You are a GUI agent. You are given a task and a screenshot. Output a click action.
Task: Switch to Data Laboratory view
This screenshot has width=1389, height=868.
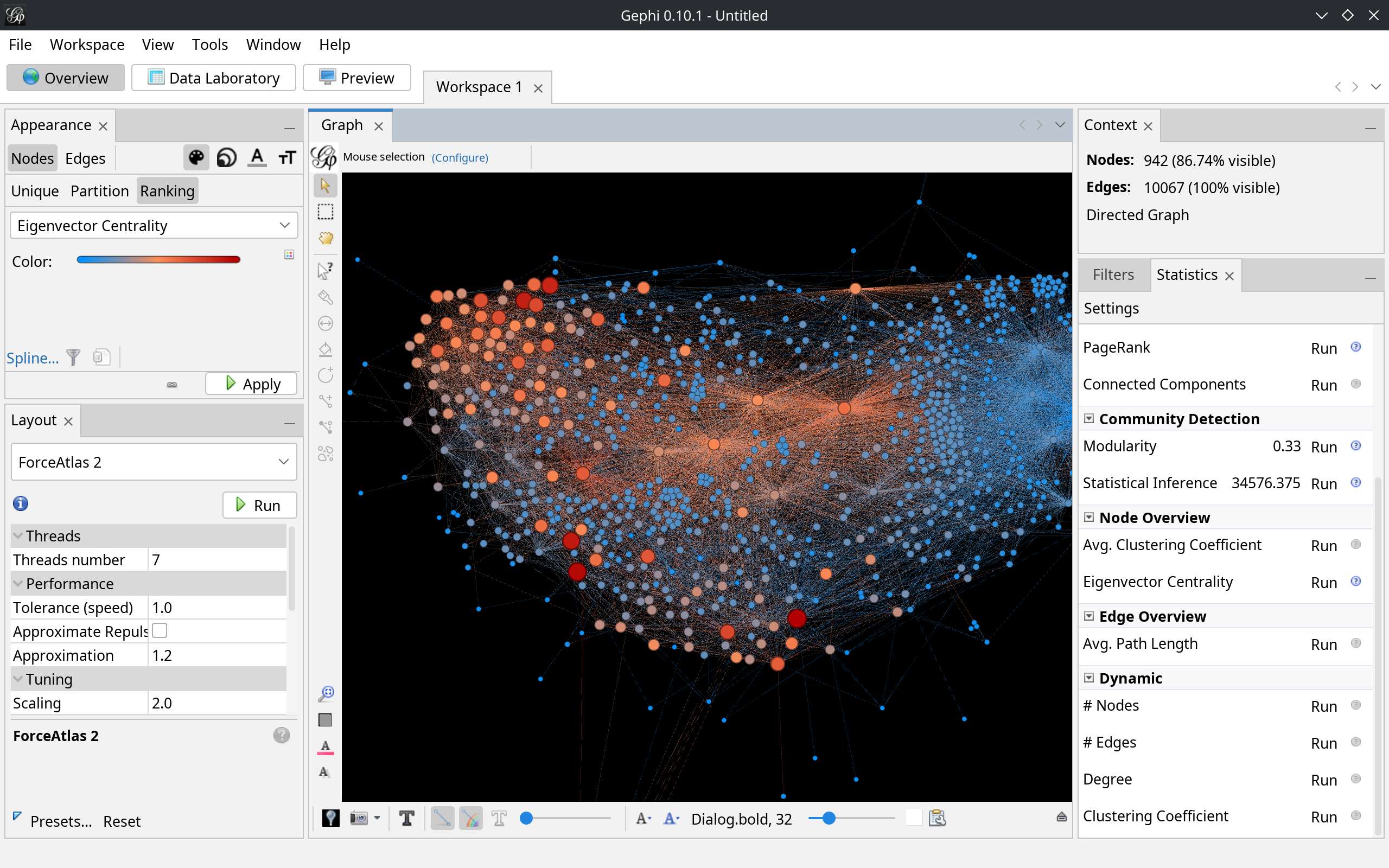214,78
